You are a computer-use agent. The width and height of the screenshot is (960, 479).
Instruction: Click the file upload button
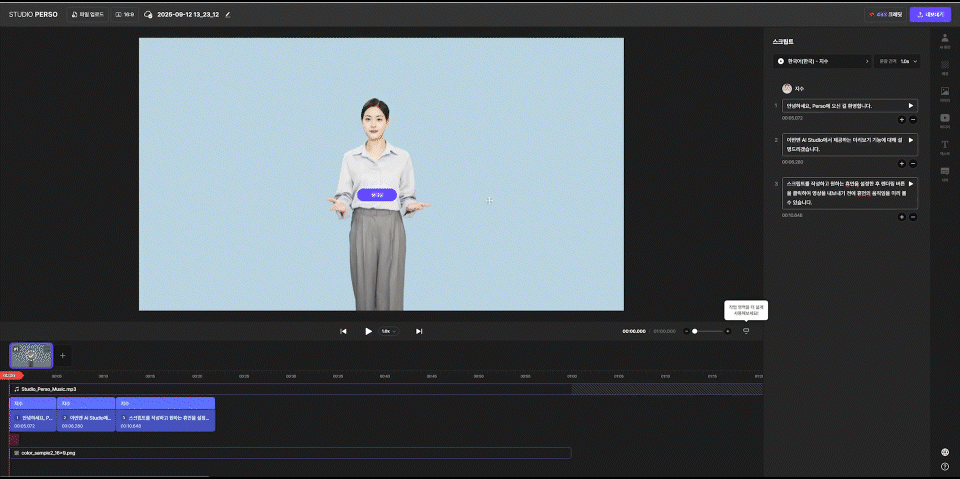tap(87, 15)
